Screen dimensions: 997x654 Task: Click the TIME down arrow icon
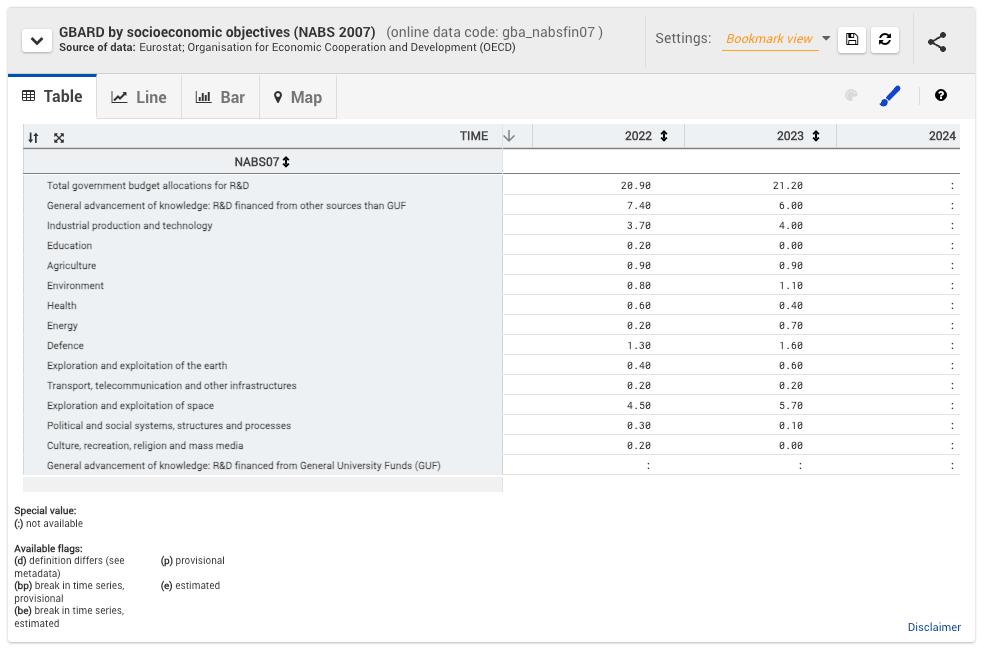[x=509, y=136]
